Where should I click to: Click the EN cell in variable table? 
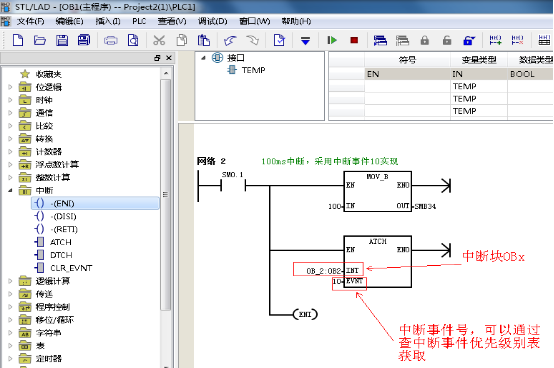tap(407, 74)
